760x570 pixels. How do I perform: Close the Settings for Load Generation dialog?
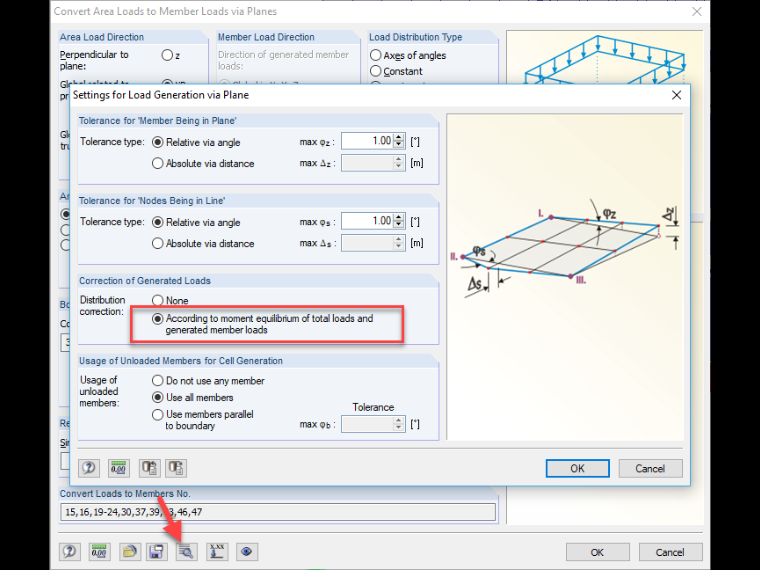tap(677, 95)
